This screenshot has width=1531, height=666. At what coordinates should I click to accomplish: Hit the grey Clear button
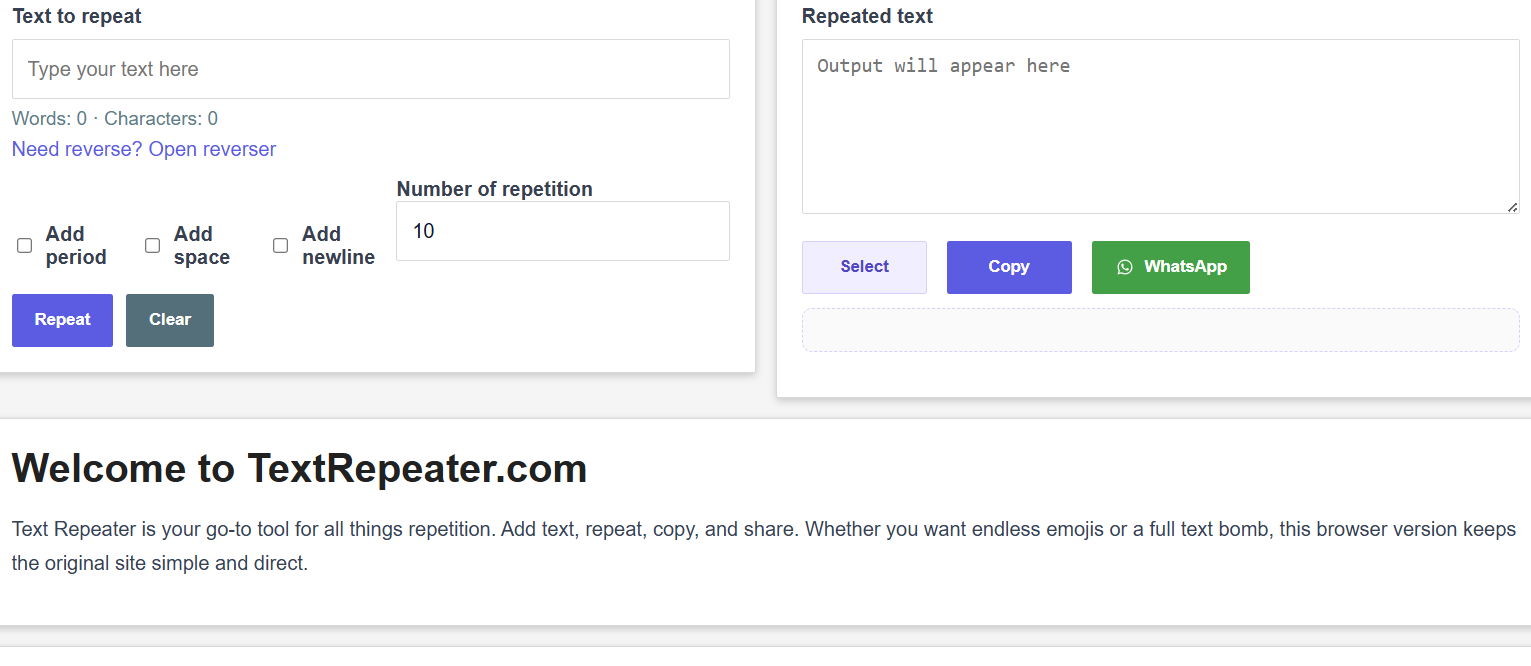170,320
